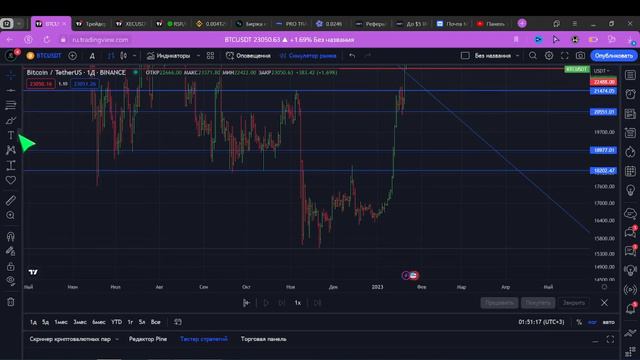Switch to fullscreen mode
Screen dimensions: 640x360
[564, 56]
